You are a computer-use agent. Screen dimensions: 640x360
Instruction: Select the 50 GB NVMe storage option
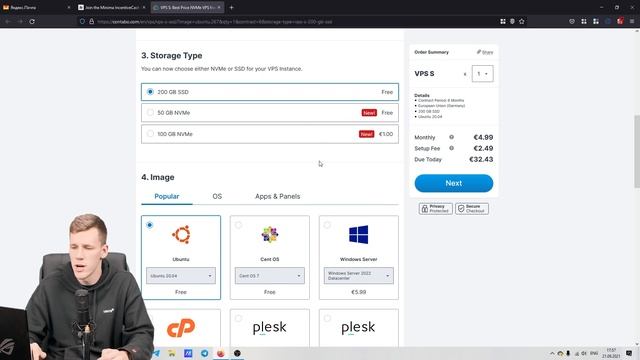(x=270, y=113)
